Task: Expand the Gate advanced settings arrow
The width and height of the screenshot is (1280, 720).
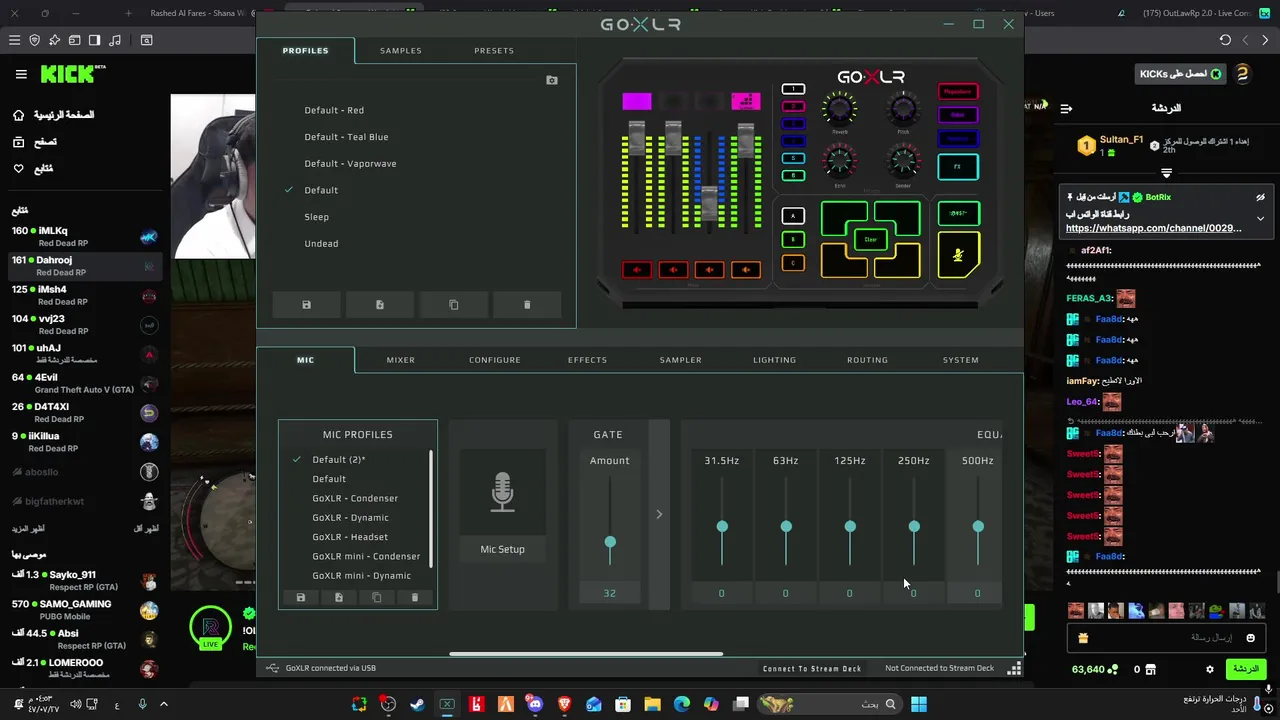Action: pos(659,514)
